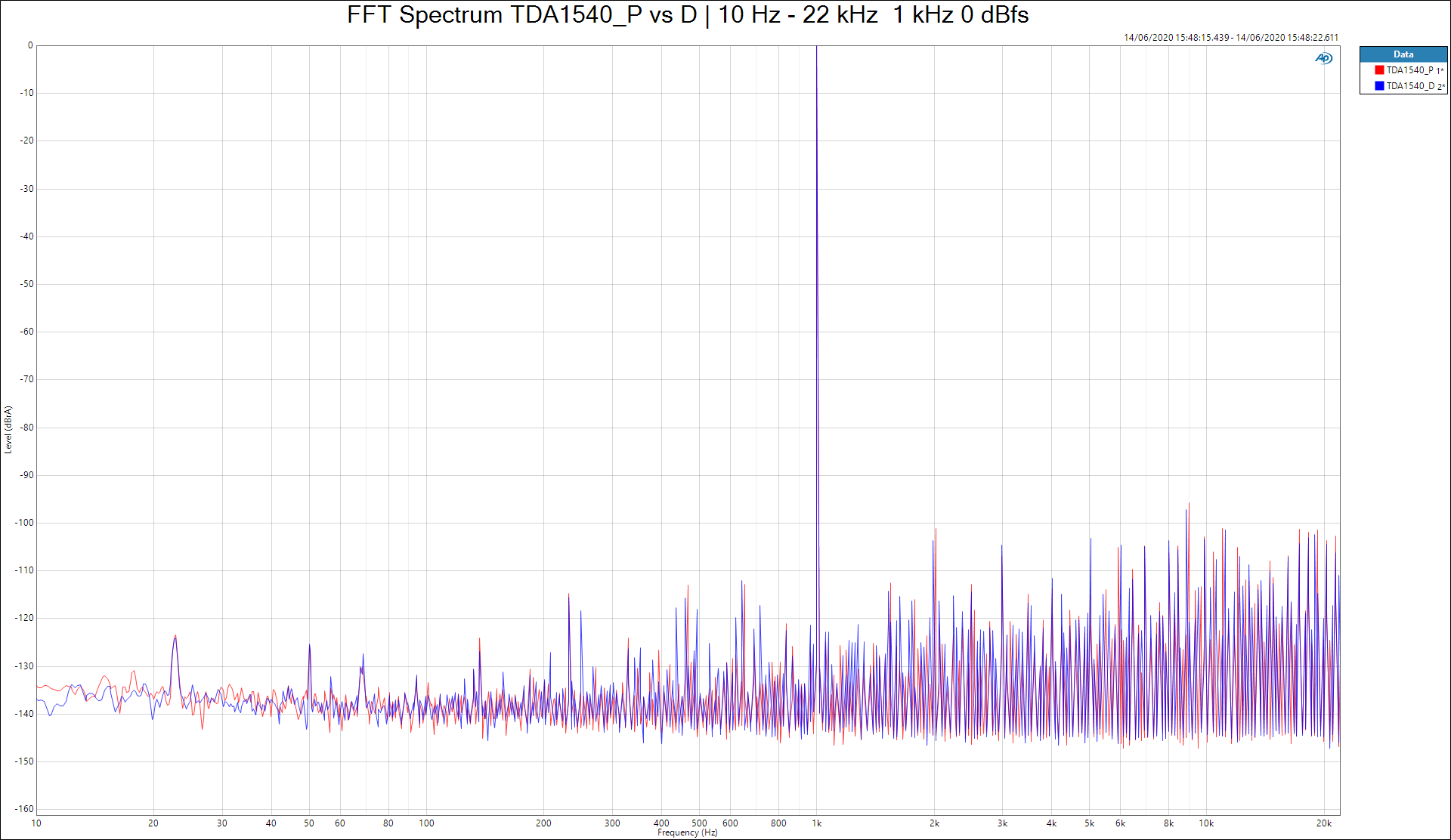Click the 0 level tick label
Viewport: 1451px width, 840px height.
pos(30,45)
